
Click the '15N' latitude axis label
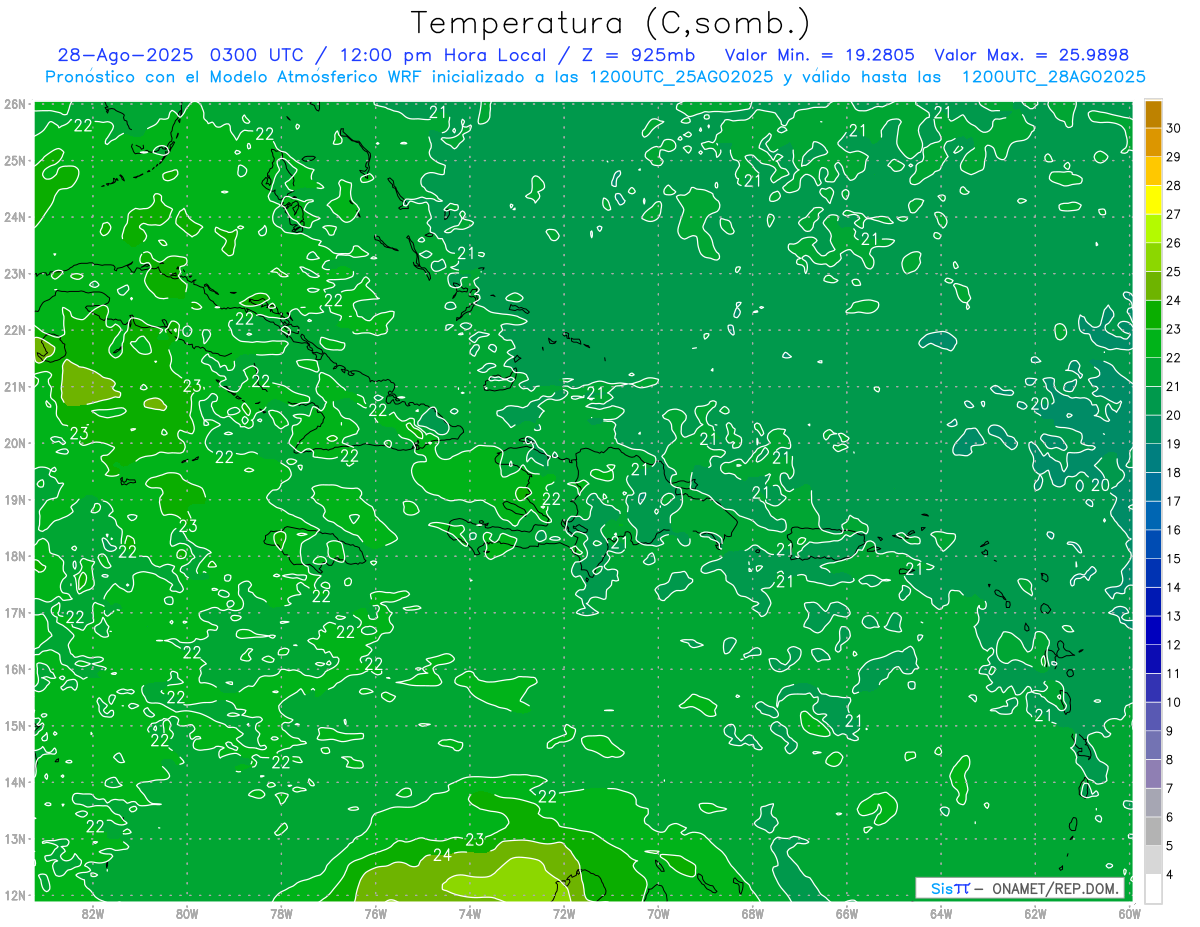coord(15,726)
